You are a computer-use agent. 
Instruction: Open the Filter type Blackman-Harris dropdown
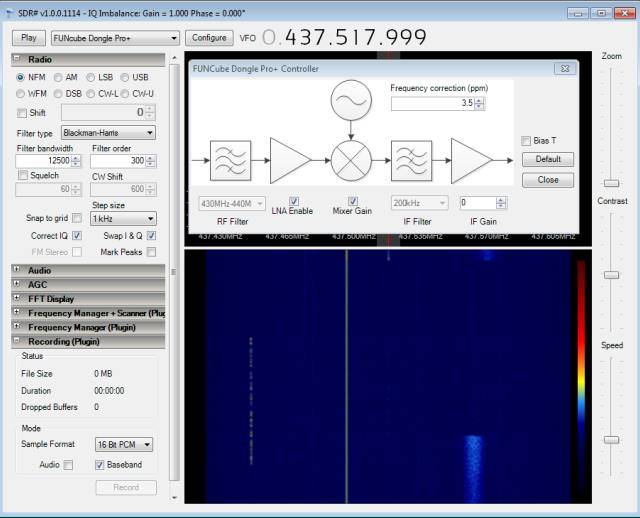click(109, 133)
